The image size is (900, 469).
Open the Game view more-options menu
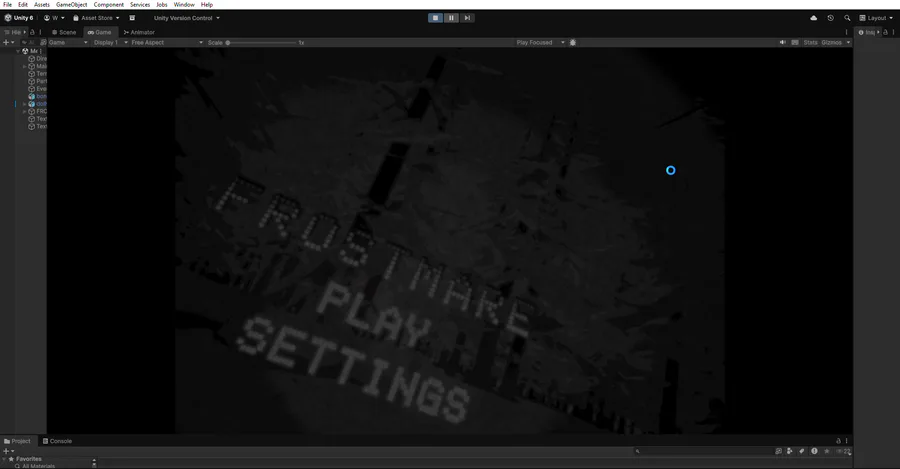846,32
